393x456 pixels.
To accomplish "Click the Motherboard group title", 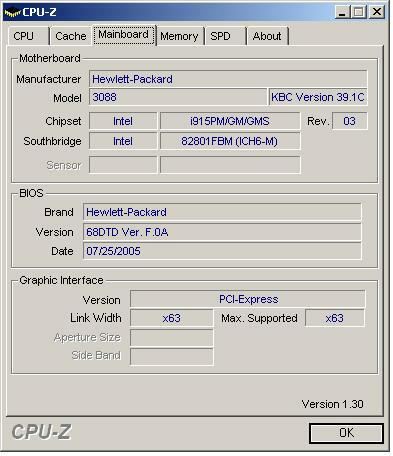I will (50, 58).
